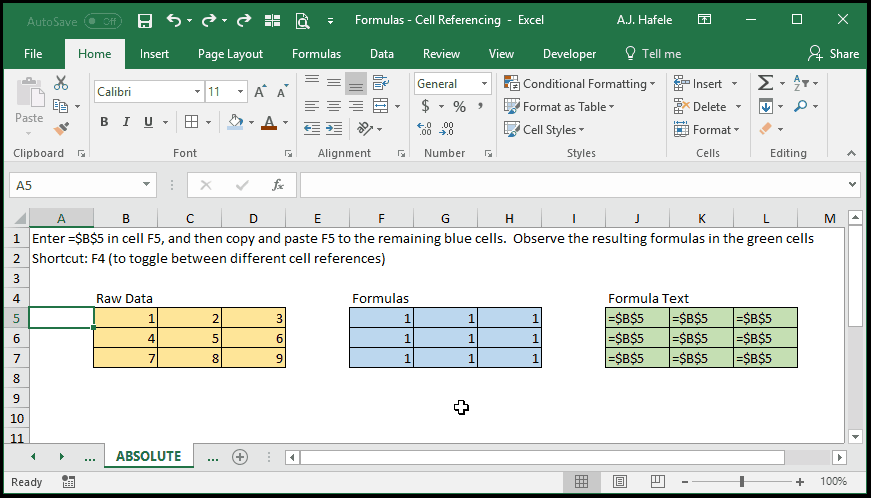Click the AutoSum sigma icon
This screenshot has width=871, height=498.
click(765, 83)
